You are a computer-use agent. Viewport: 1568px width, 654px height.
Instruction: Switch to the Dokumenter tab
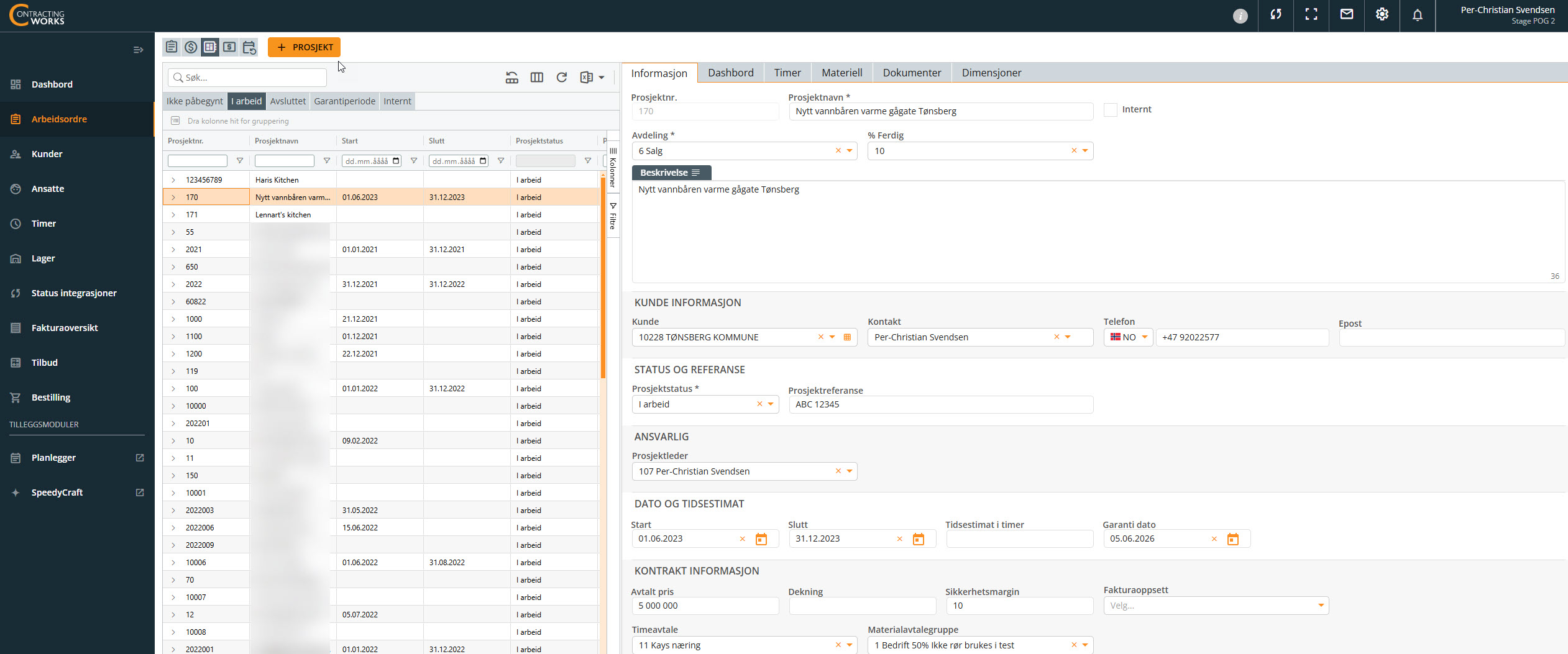click(x=912, y=73)
